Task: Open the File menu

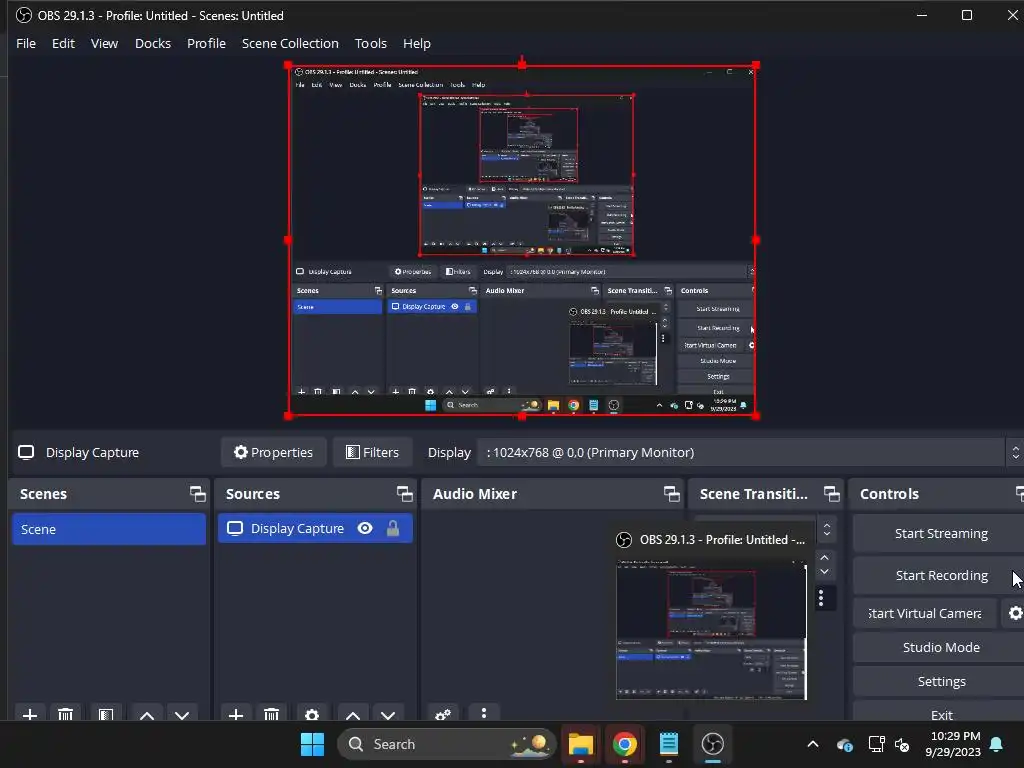Action: pos(26,43)
